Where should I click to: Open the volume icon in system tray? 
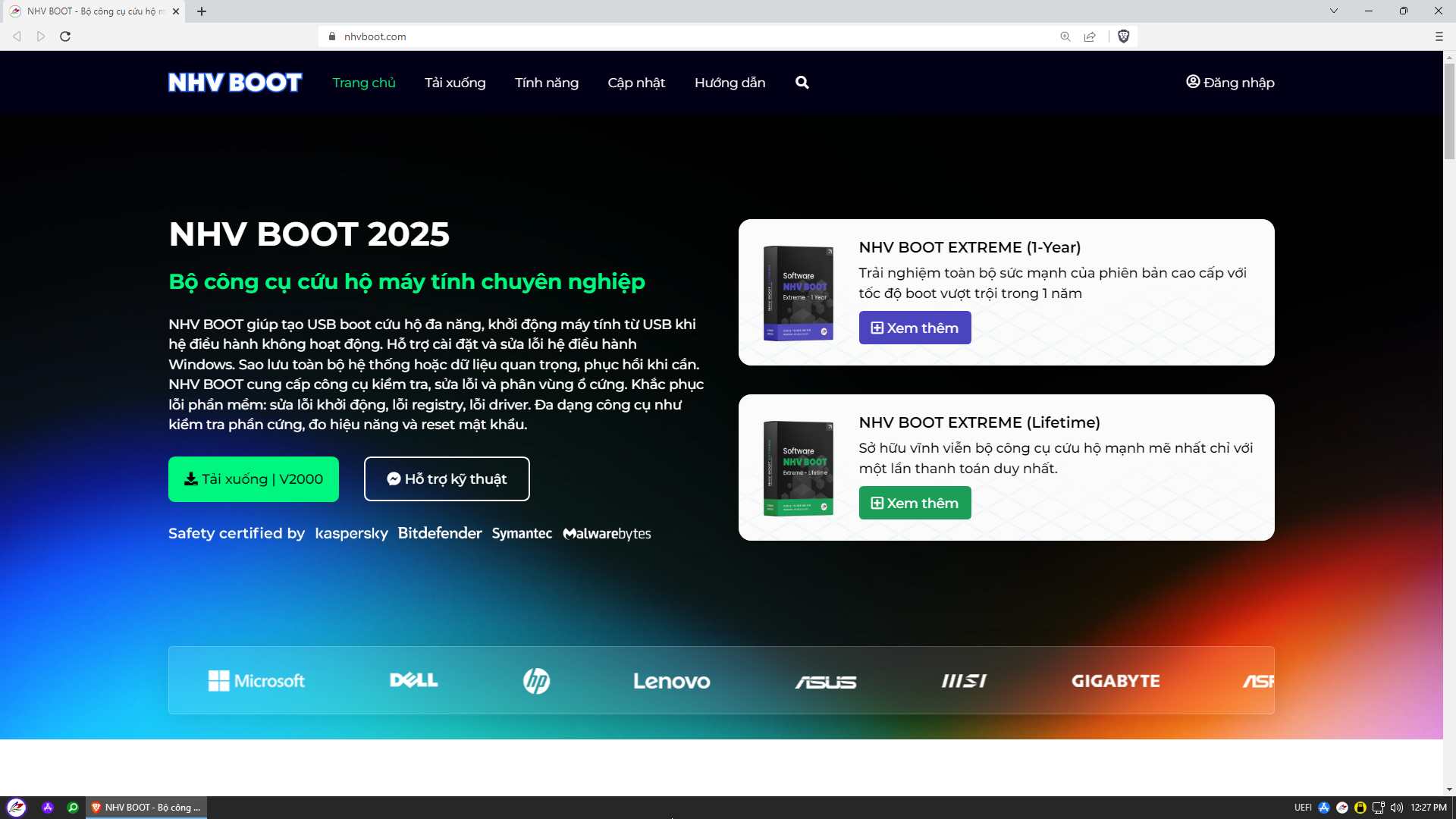[1396, 808]
